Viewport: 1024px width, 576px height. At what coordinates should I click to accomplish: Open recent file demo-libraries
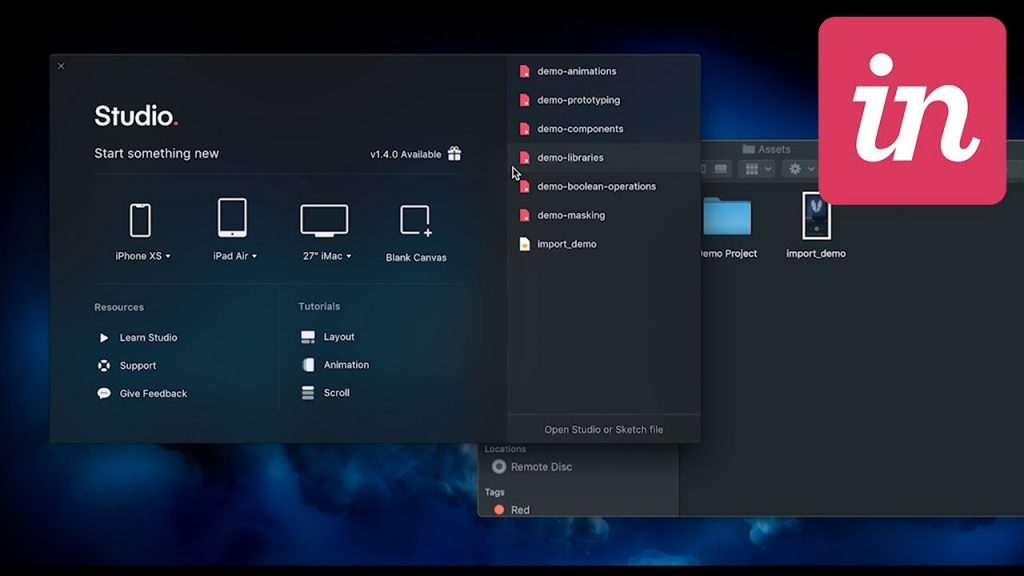[x=603, y=157]
